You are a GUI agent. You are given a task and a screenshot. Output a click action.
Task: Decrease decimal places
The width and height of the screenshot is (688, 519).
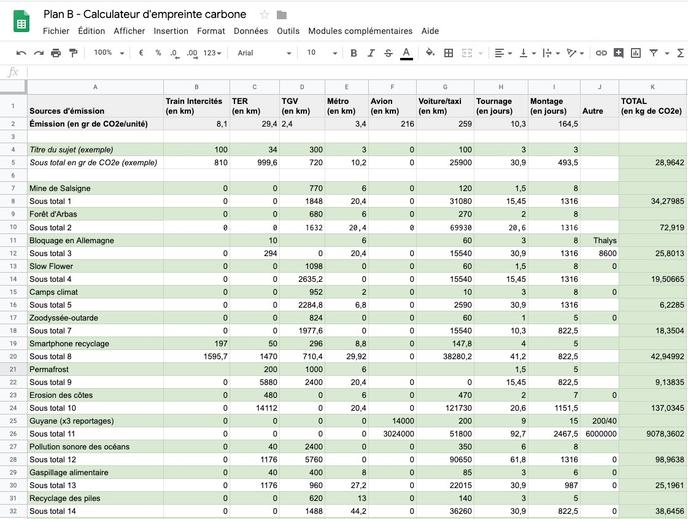(174, 53)
